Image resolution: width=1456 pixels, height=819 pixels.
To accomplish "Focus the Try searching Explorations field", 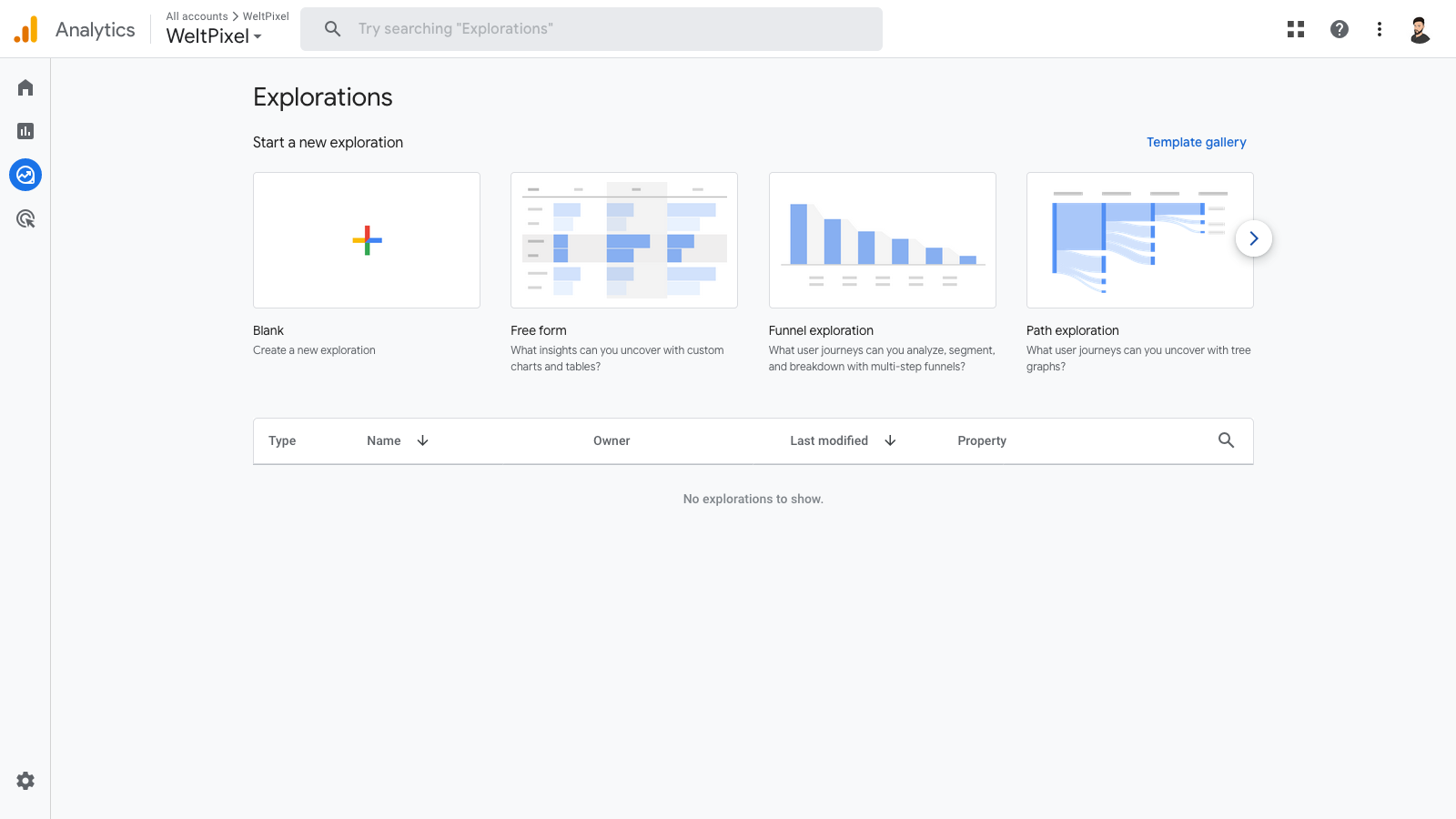I will click(591, 29).
